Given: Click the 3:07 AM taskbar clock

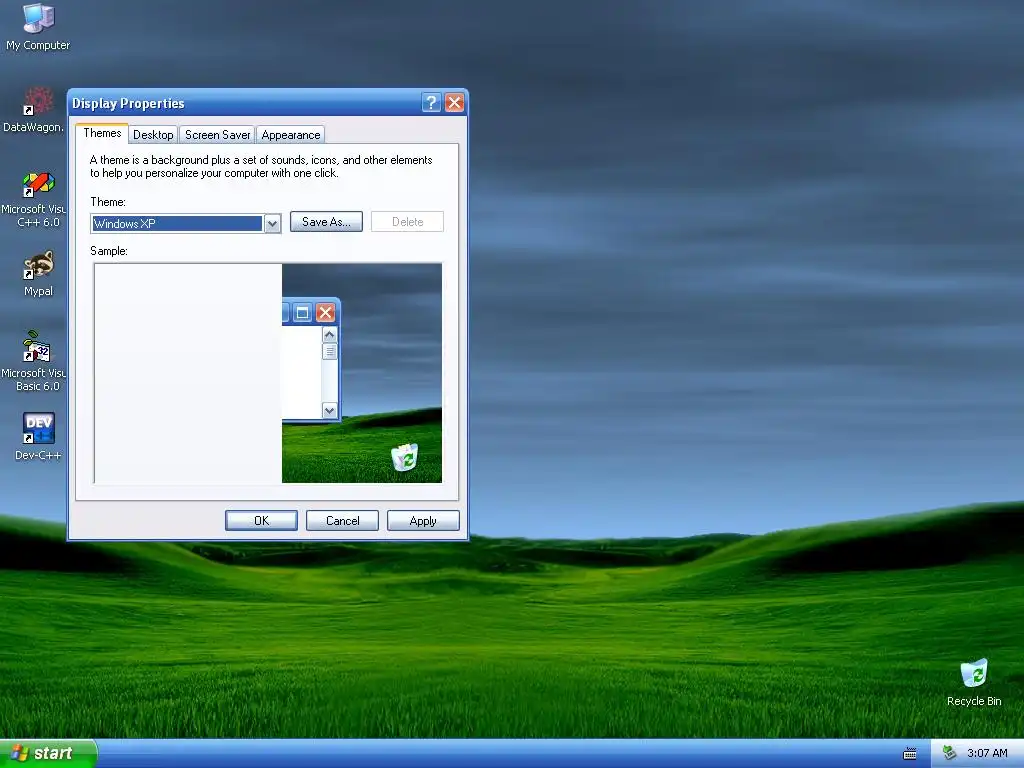Looking at the screenshot, I should point(987,753).
